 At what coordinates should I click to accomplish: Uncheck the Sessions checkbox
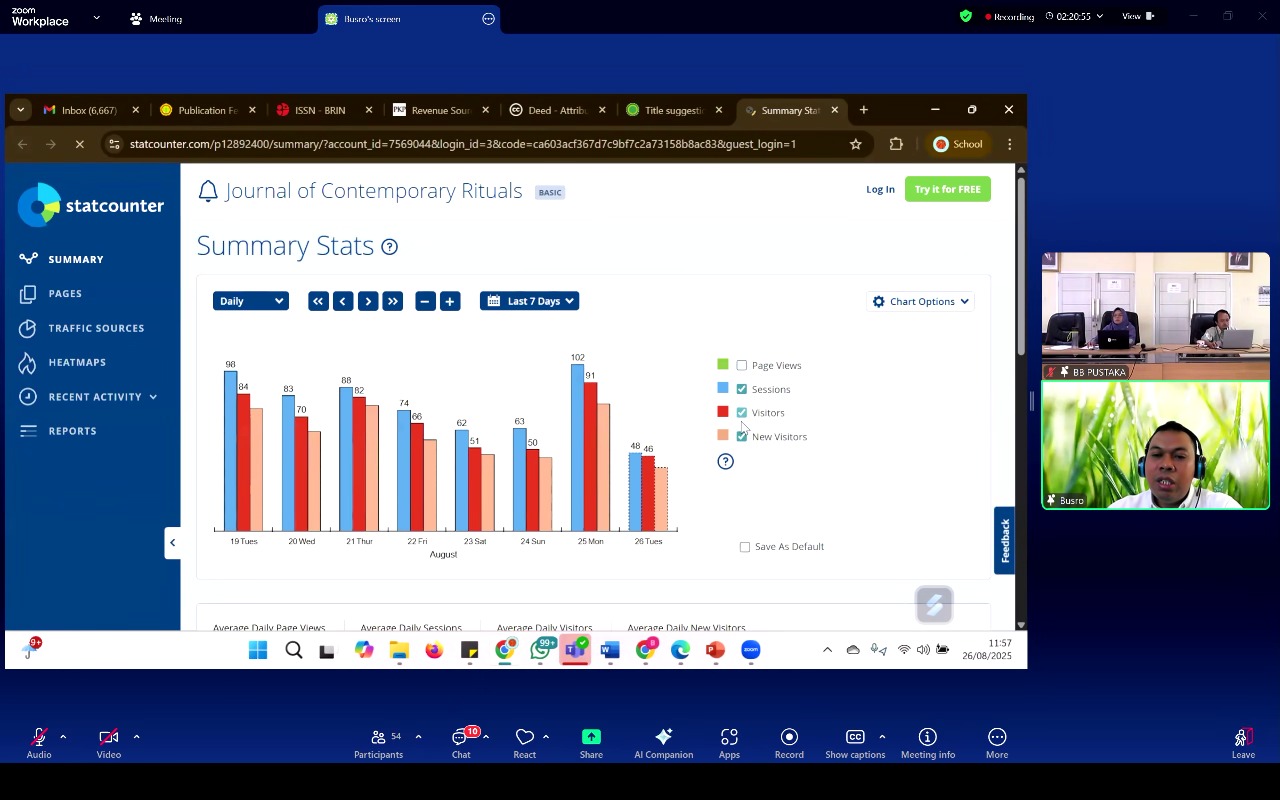coord(742,389)
